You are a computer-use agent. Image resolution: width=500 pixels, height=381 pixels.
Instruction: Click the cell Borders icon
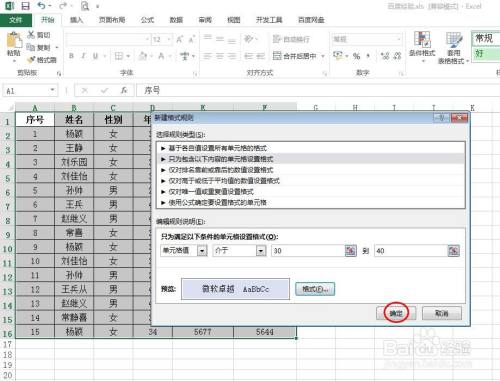[x=119, y=56]
